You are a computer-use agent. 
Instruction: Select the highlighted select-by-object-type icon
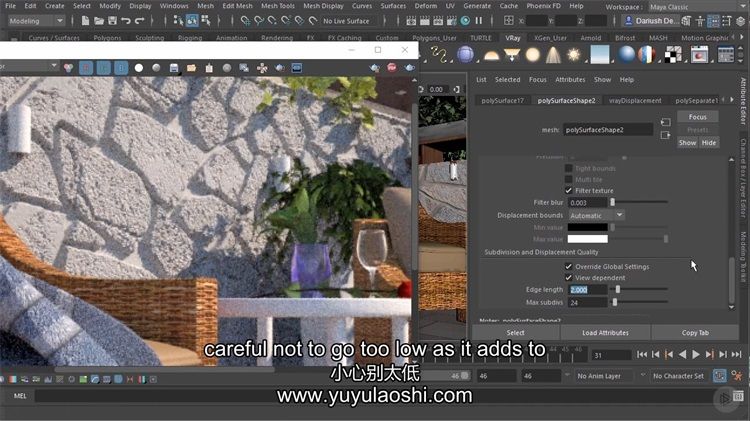pyautogui.click(x=192, y=21)
